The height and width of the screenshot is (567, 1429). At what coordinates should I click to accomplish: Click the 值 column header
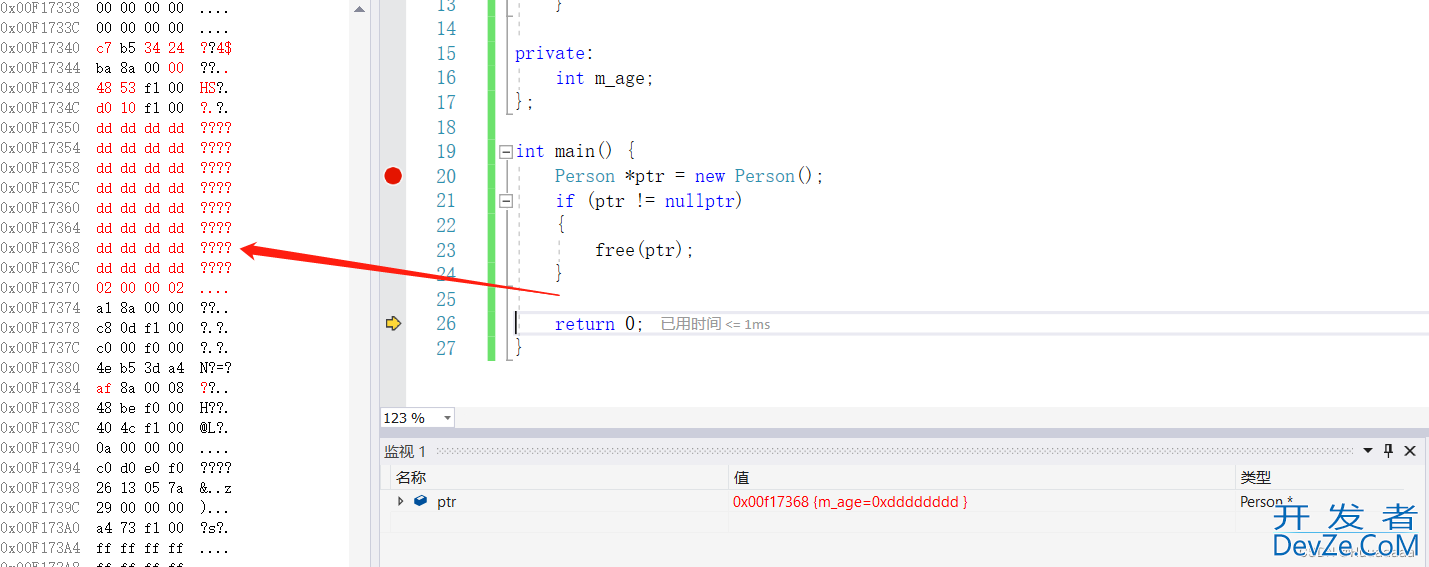(x=742, y=478)
